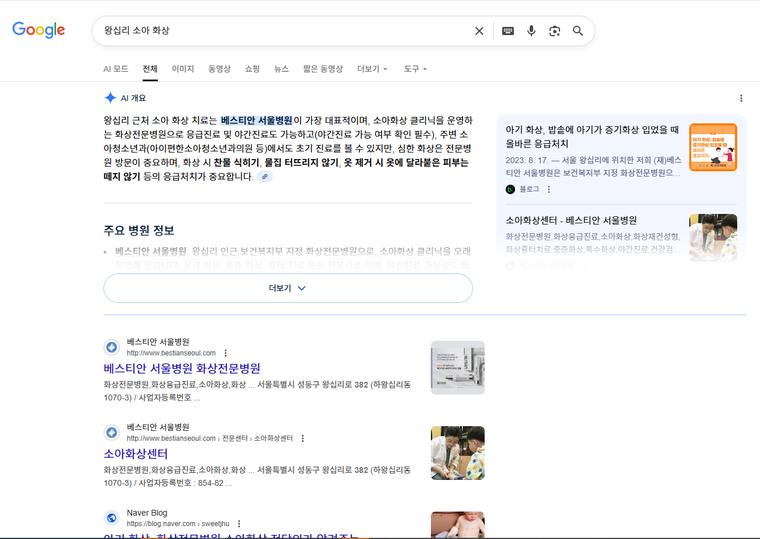The height and width of the screenshot is (539, 760).
Task: Click the Naver Blog site name
Action: 147,512
